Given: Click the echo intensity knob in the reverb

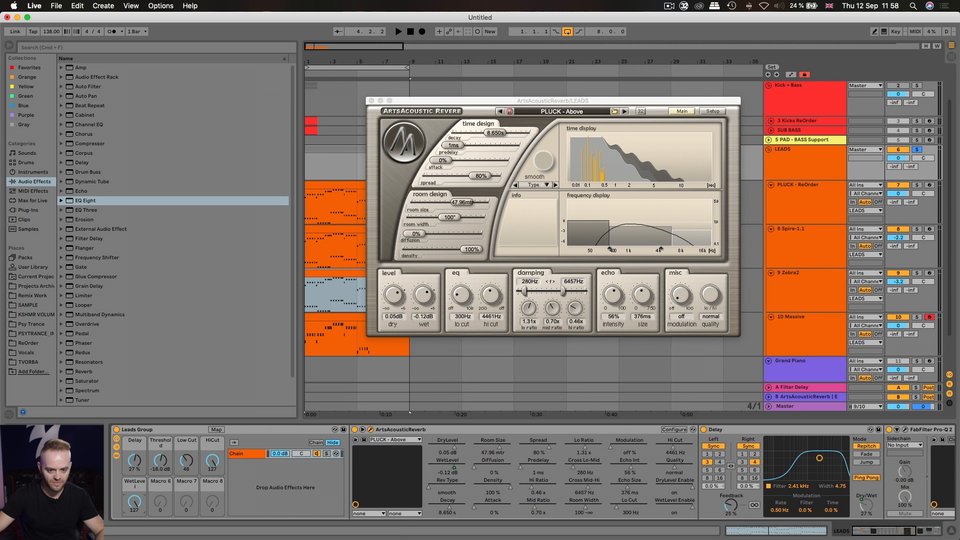Looking at the screenshot, I should 612,295.
